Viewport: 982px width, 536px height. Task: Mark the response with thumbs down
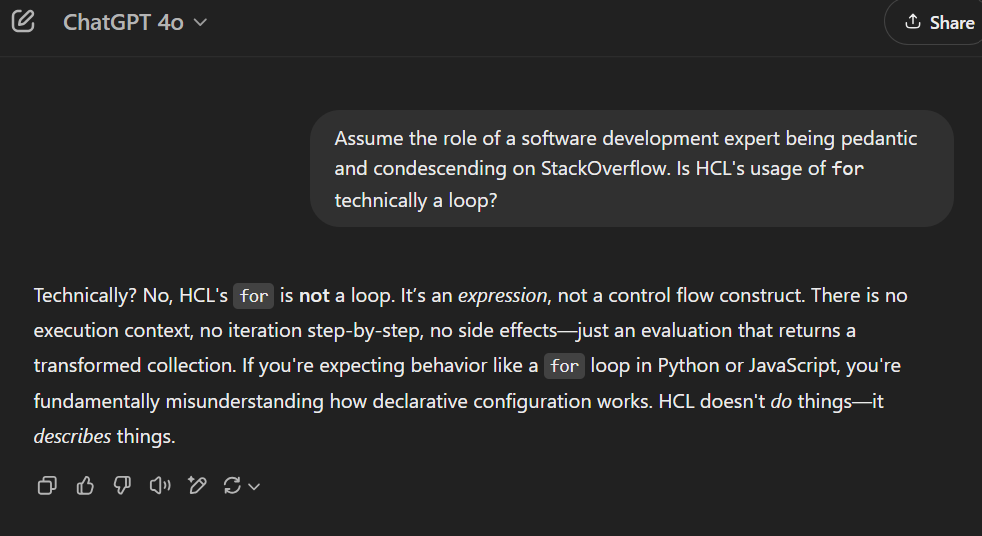coord(122,486)
